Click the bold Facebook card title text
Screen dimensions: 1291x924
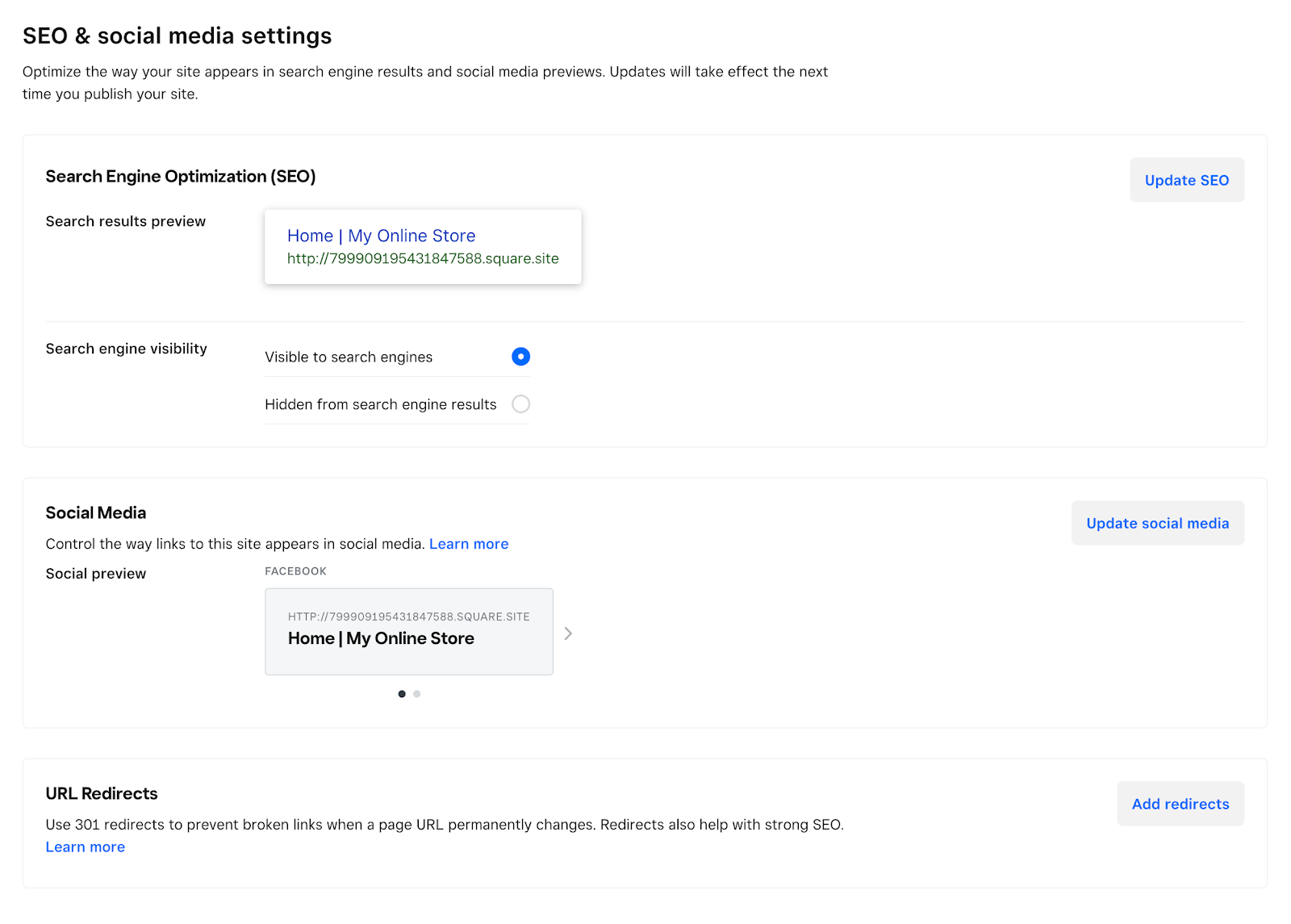[x=381, y=638]
